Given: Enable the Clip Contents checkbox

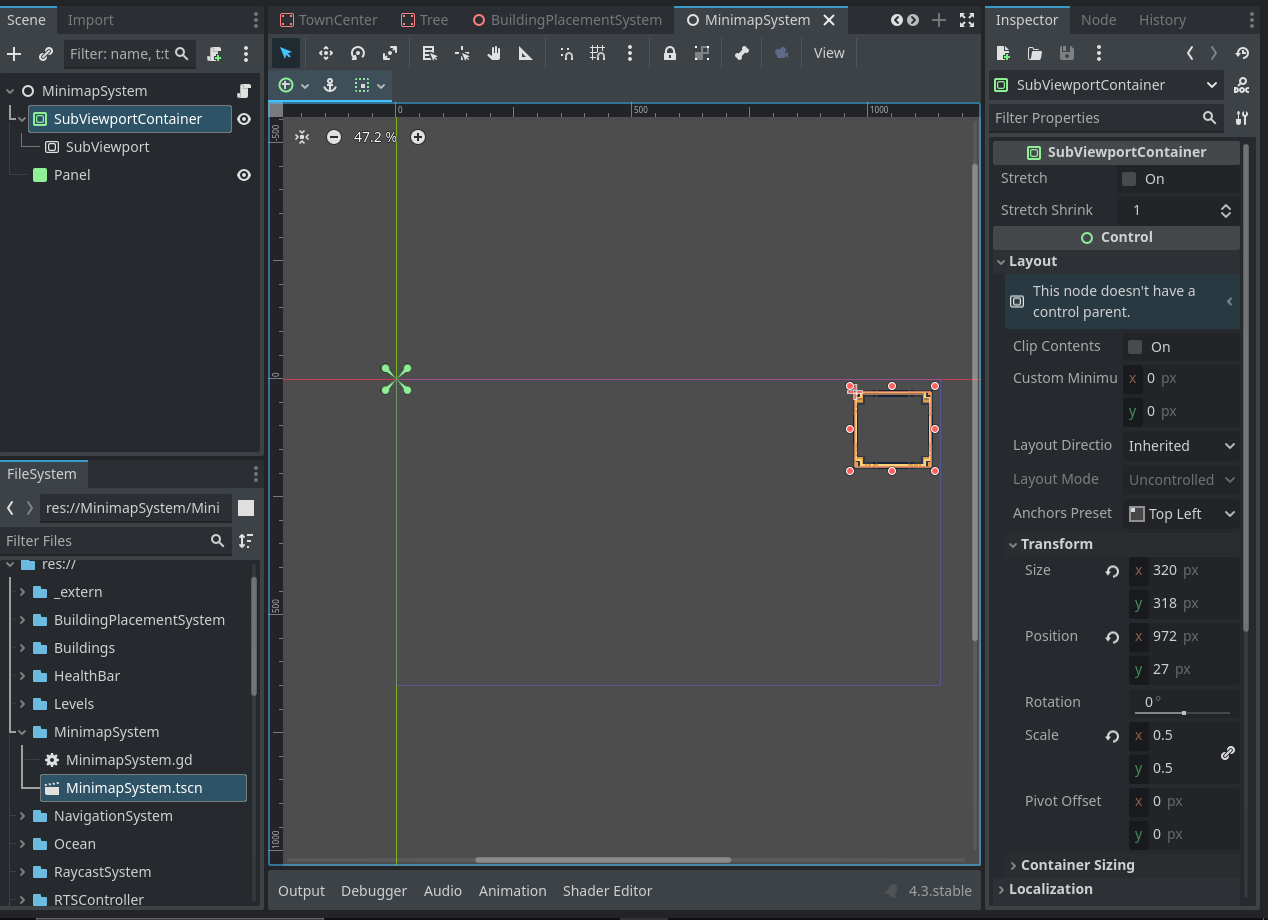Looking at the screenshot, I should (x=1134, y=346).
